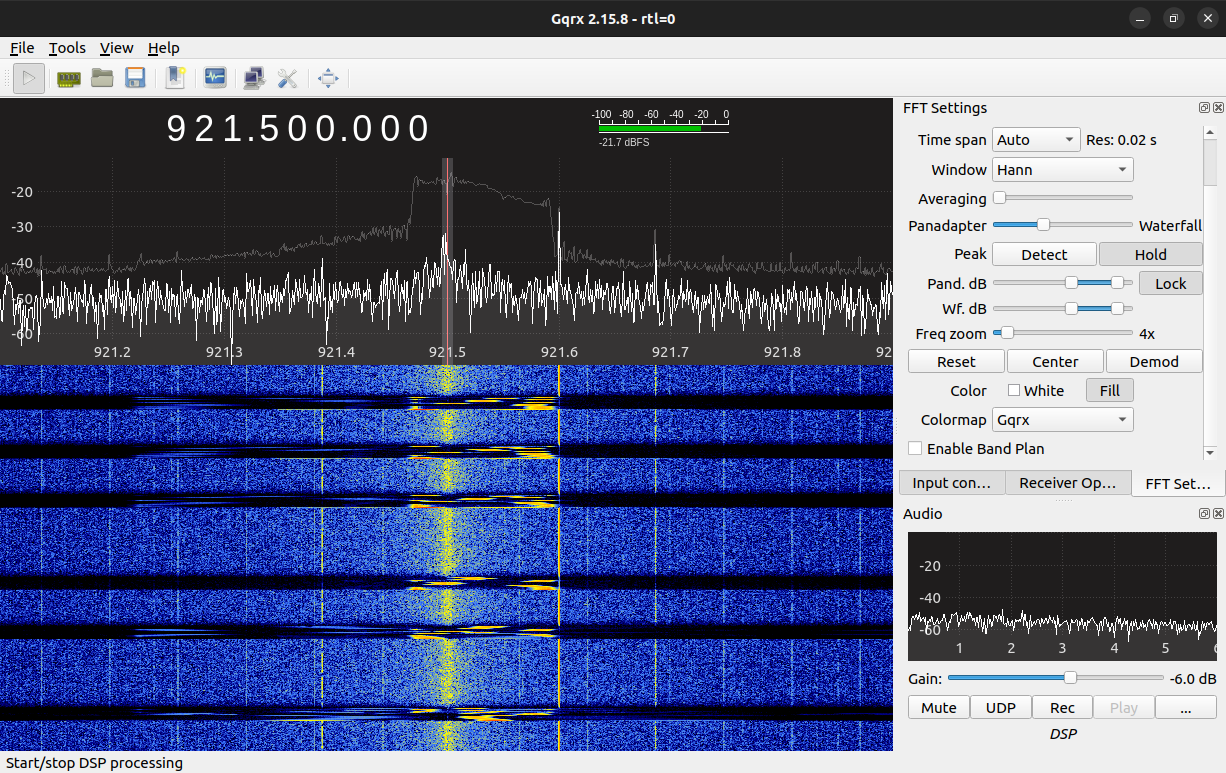Click the -21.7 dBFS level readout
This screenshot has height=773, width=1226.
pos(623,143)
